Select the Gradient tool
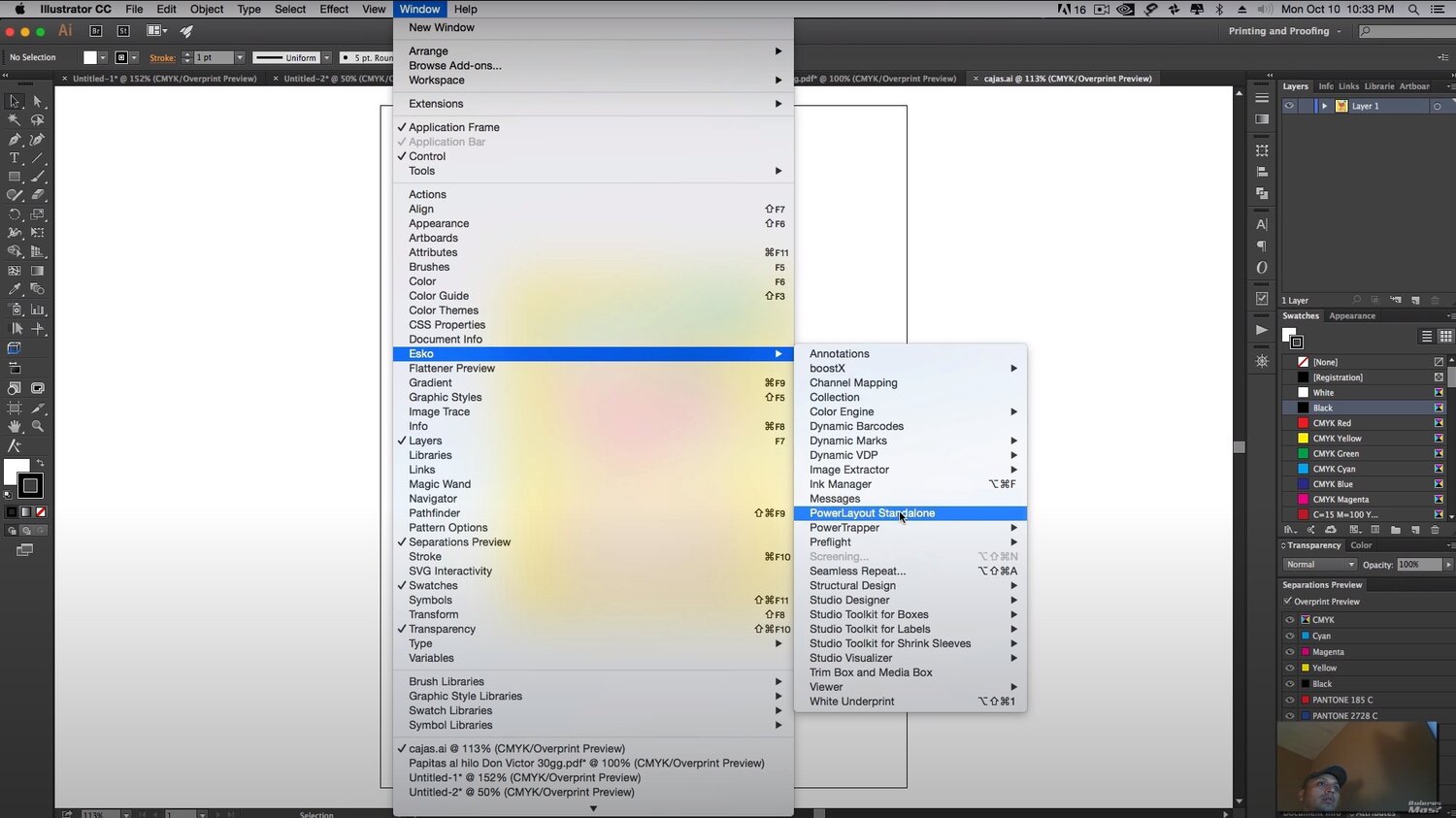 click(38, 271)
